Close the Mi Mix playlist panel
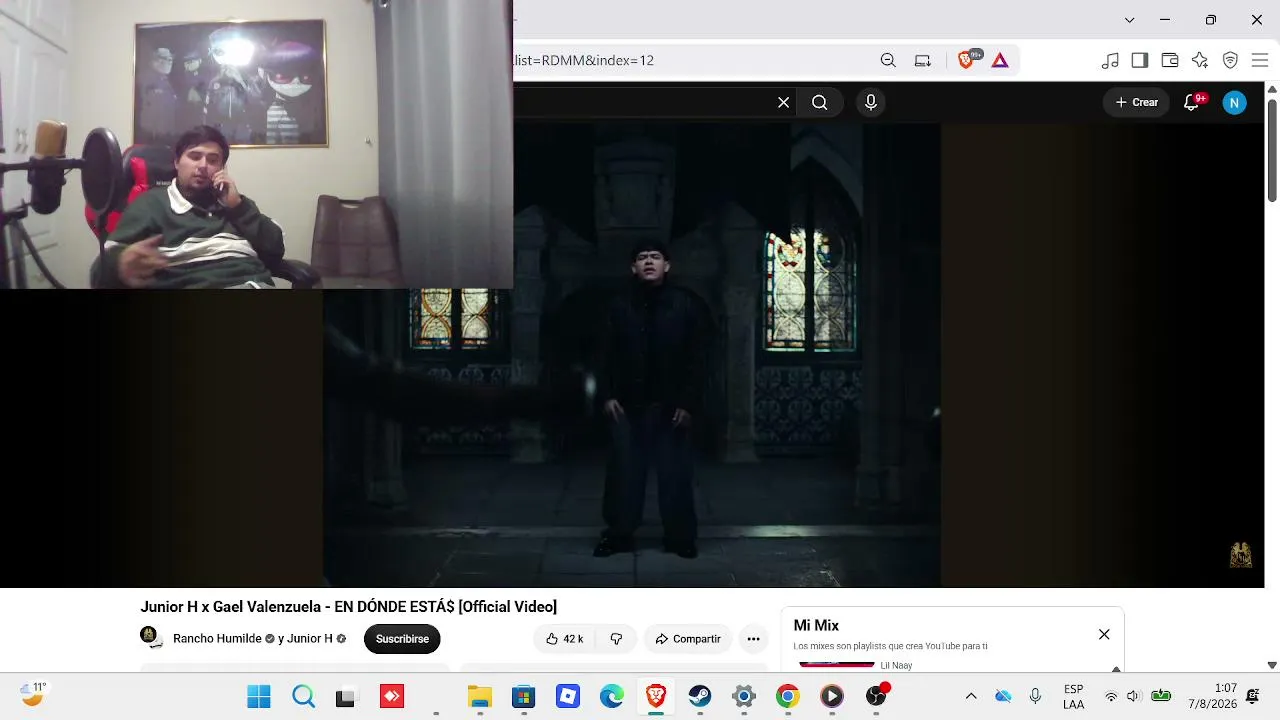 (1104, 634)
